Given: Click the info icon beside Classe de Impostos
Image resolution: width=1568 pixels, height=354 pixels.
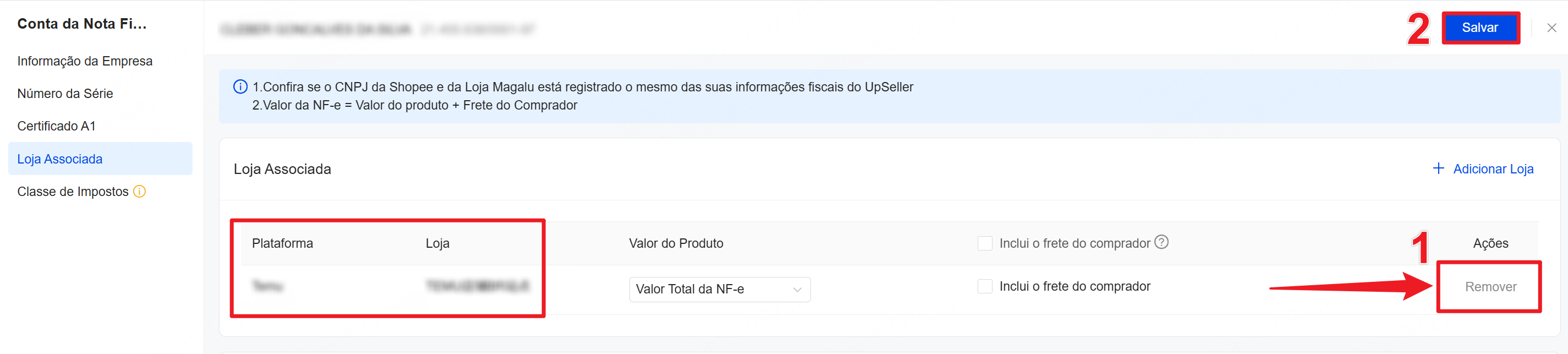Looking at the screenshot, I should pos(139,192).
